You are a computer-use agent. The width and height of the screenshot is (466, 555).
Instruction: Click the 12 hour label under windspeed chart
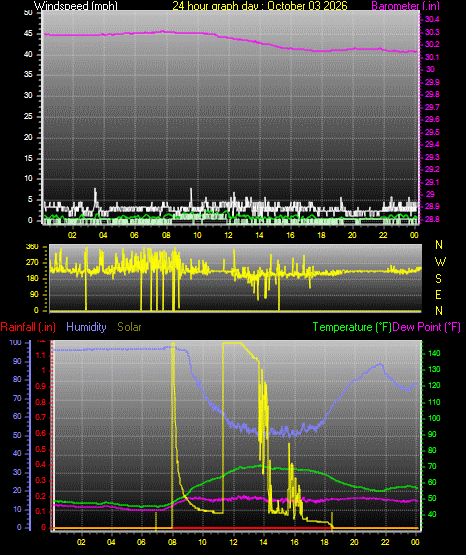[x=228, y=235]
